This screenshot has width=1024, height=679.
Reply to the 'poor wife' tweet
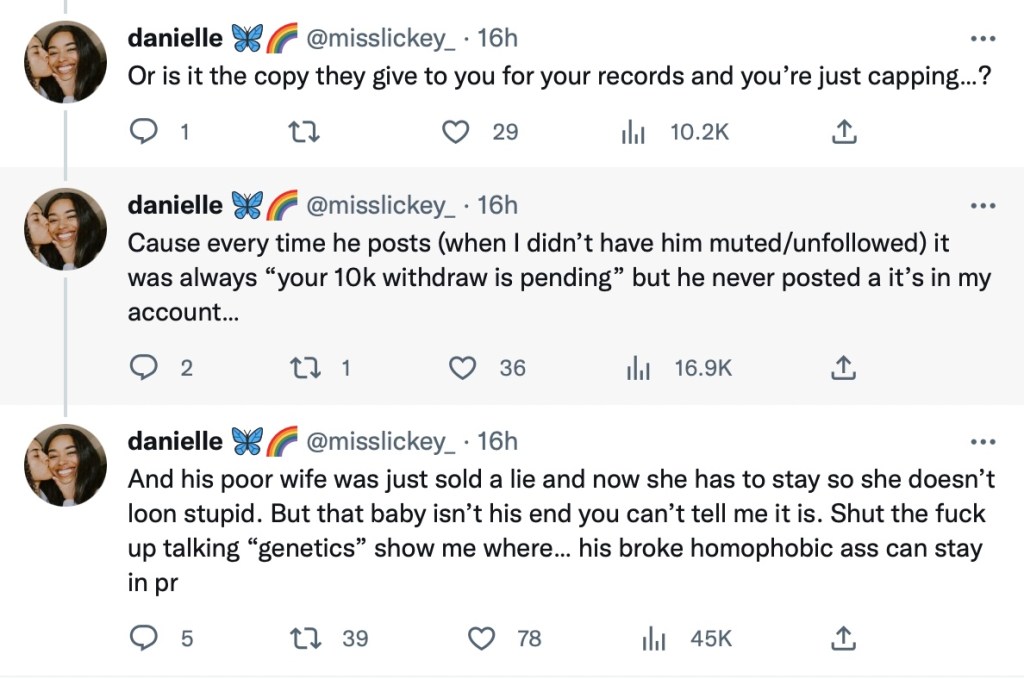146,637
